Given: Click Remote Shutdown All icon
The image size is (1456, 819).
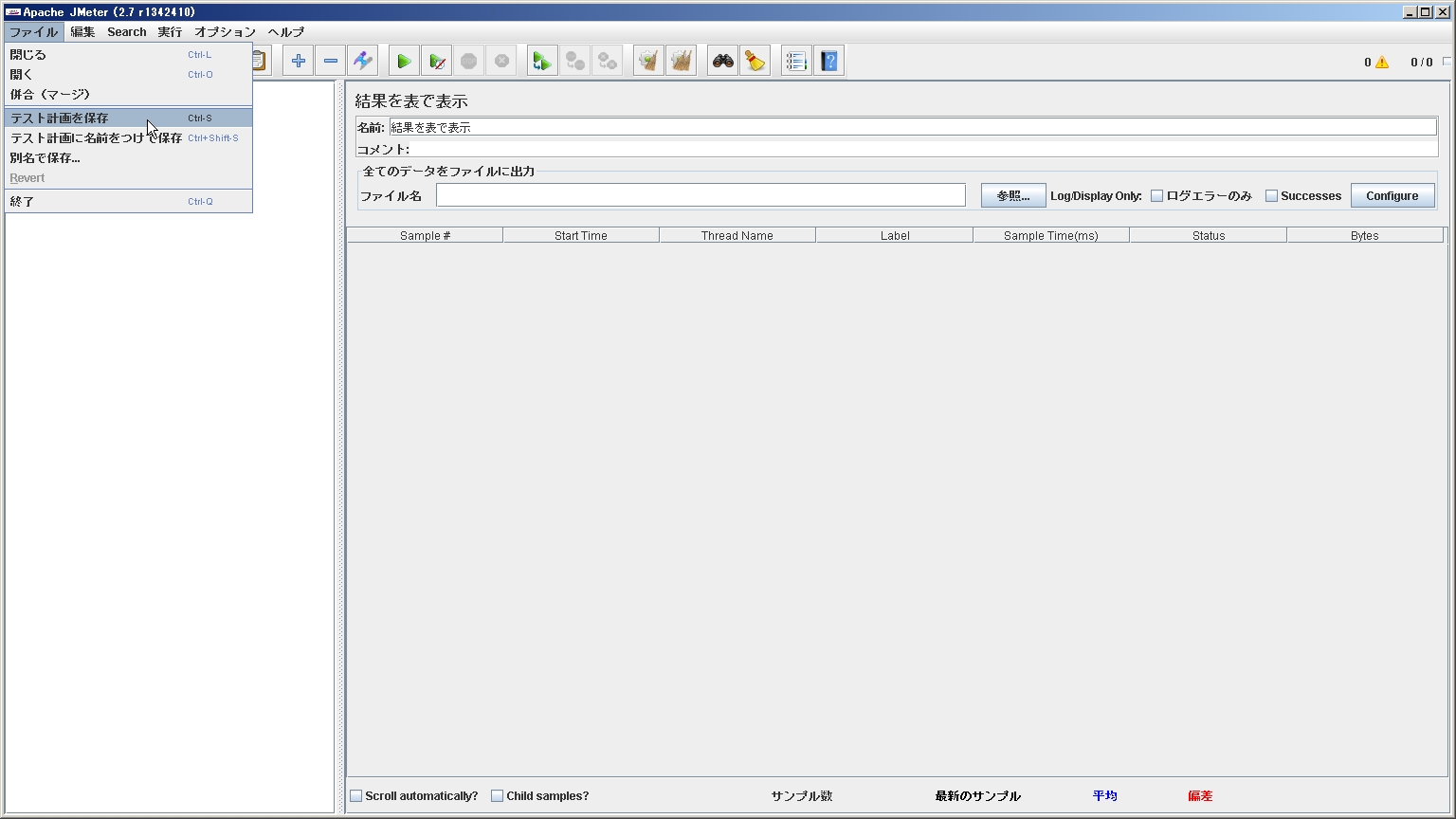Looking at the screenshot, I should coord(608,62).
